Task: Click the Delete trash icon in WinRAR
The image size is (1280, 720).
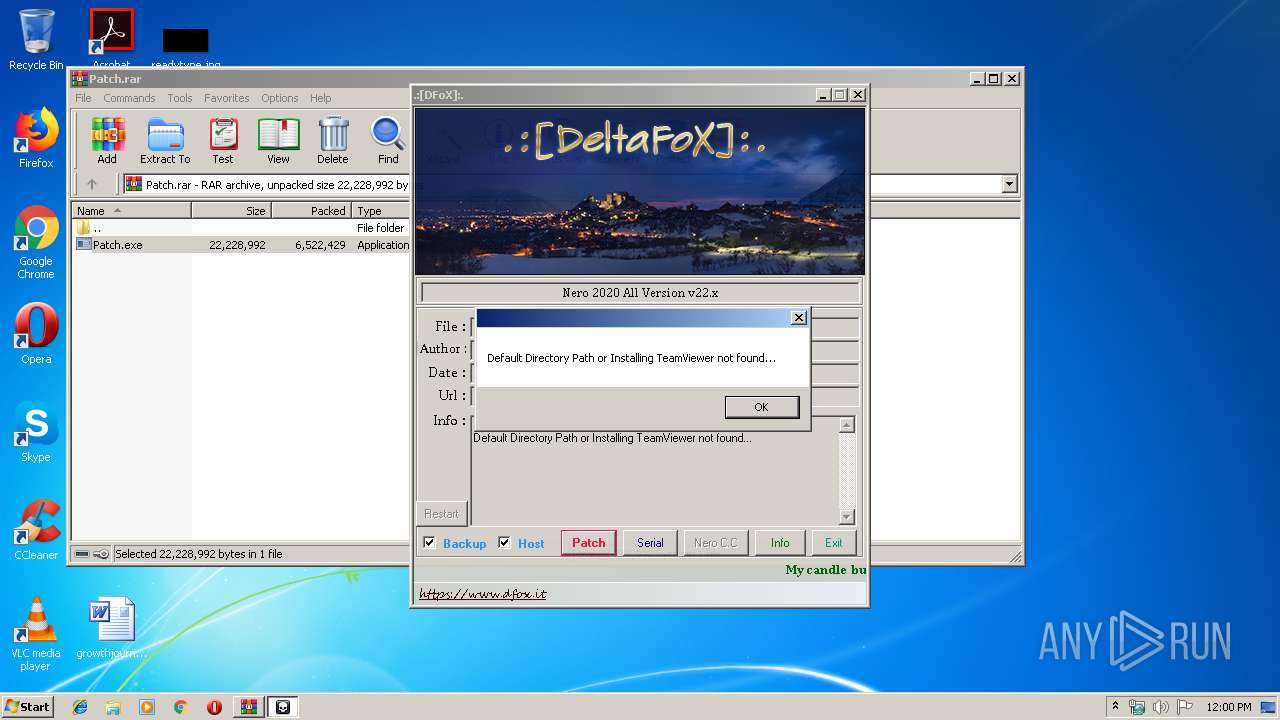Action: tap(333, 141)
